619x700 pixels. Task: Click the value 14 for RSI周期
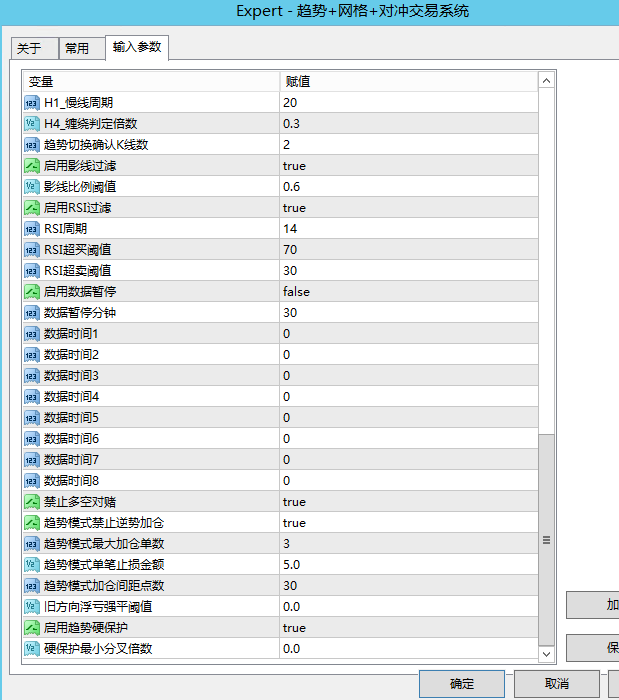[290, 229]
